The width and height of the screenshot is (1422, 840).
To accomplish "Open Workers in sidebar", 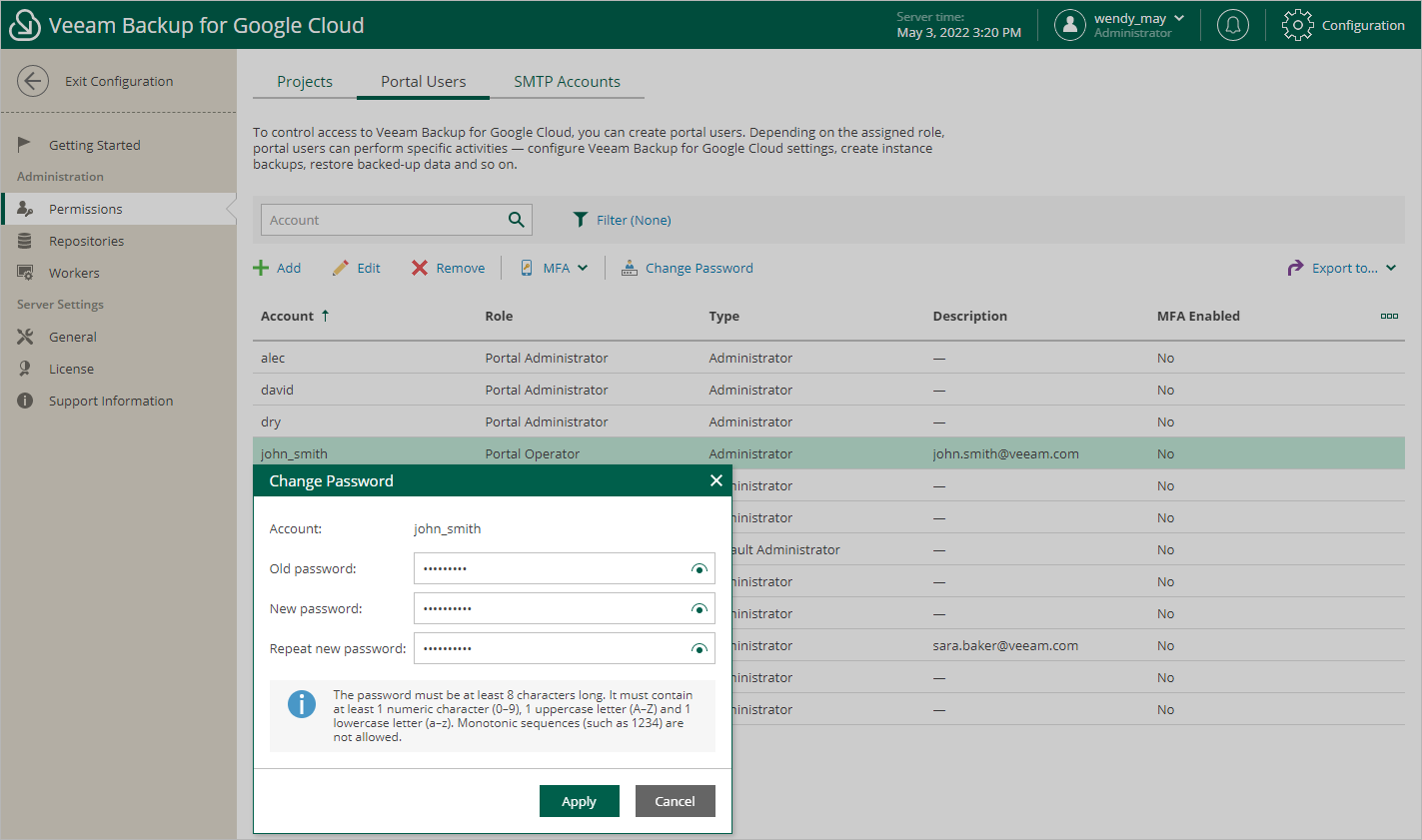I will click(x=118, y=273).
